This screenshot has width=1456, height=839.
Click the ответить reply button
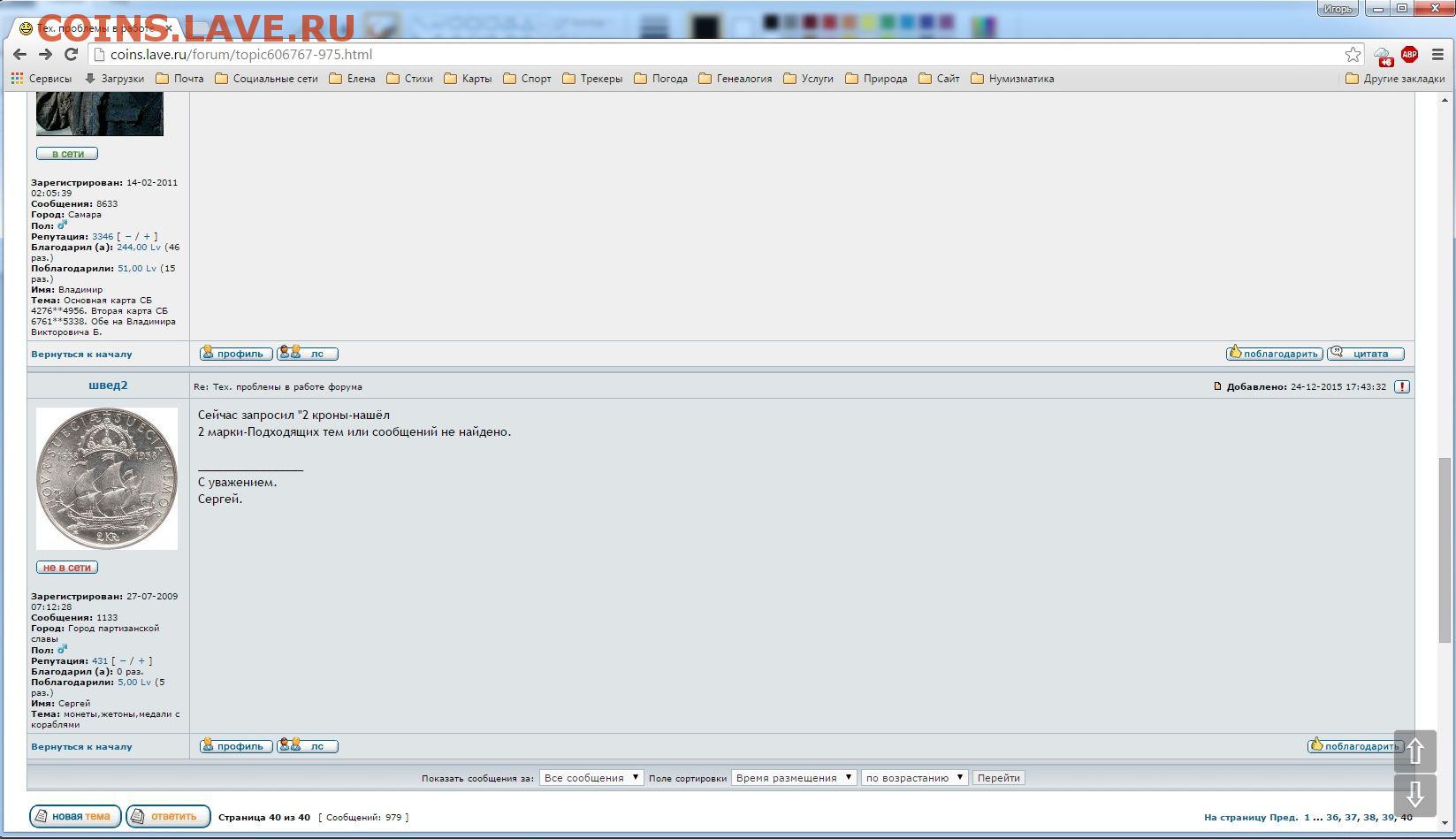(x=168, y=816)
